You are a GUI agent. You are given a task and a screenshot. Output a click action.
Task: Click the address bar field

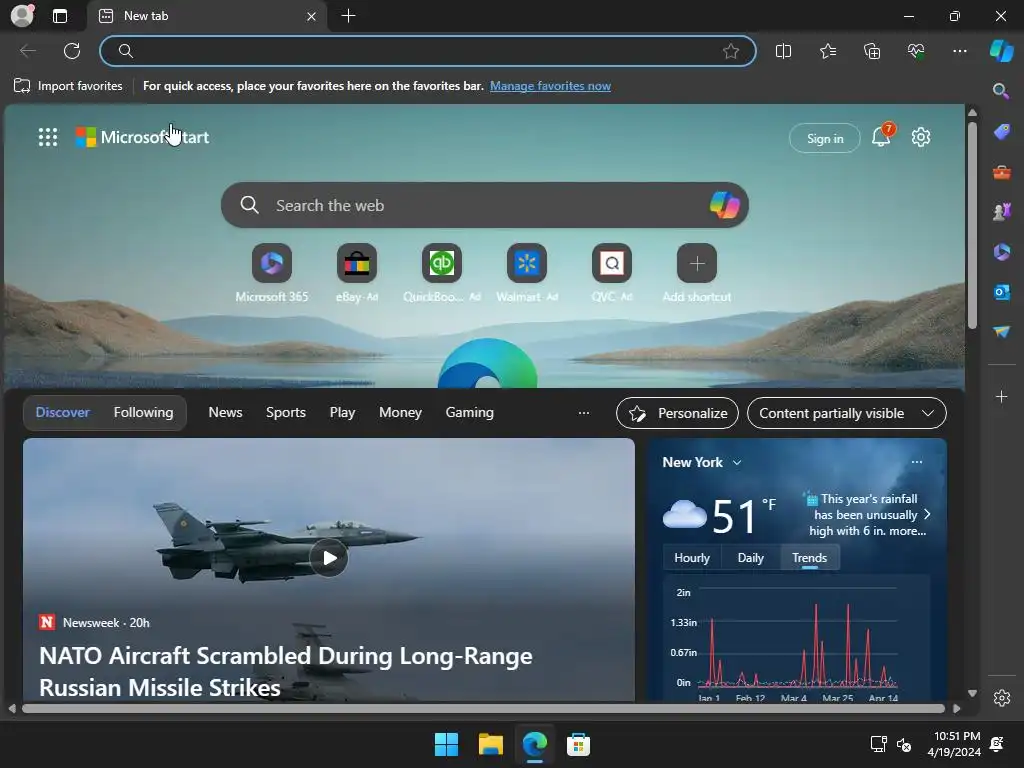click(x=428, y=51)
